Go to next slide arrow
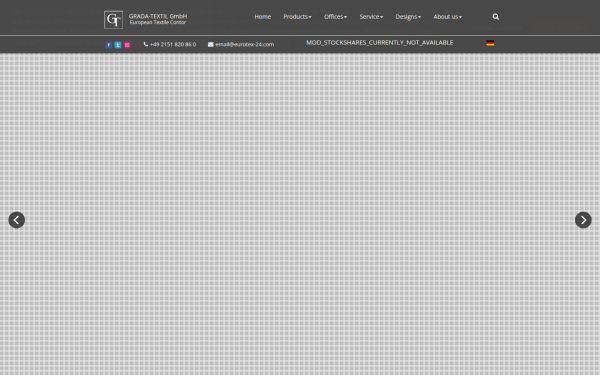Viewport: 600px width, 375px height. tap(583, 220)
